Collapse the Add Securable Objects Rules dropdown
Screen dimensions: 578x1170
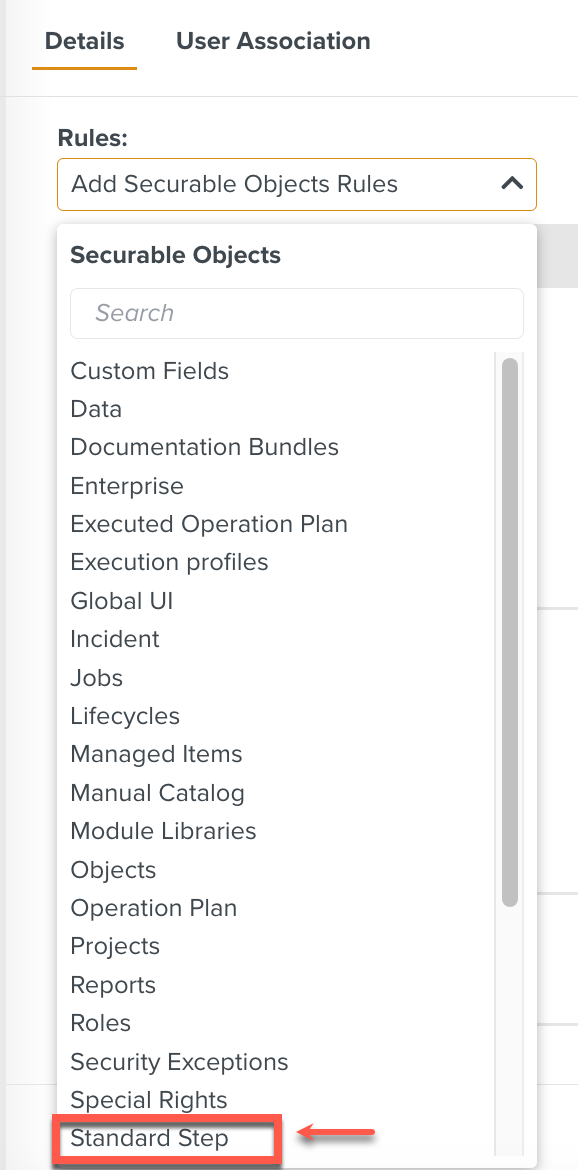pyautogui.click(x=513, y=184)
